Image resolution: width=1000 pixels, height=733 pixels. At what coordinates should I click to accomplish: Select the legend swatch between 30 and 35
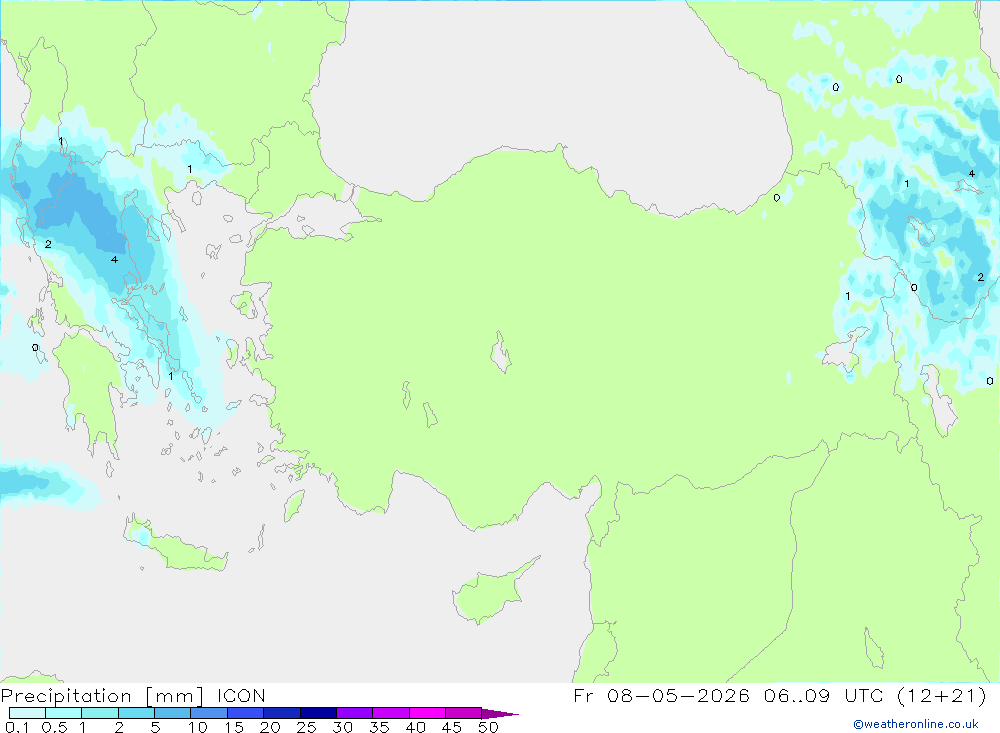(x=355, y=713)
